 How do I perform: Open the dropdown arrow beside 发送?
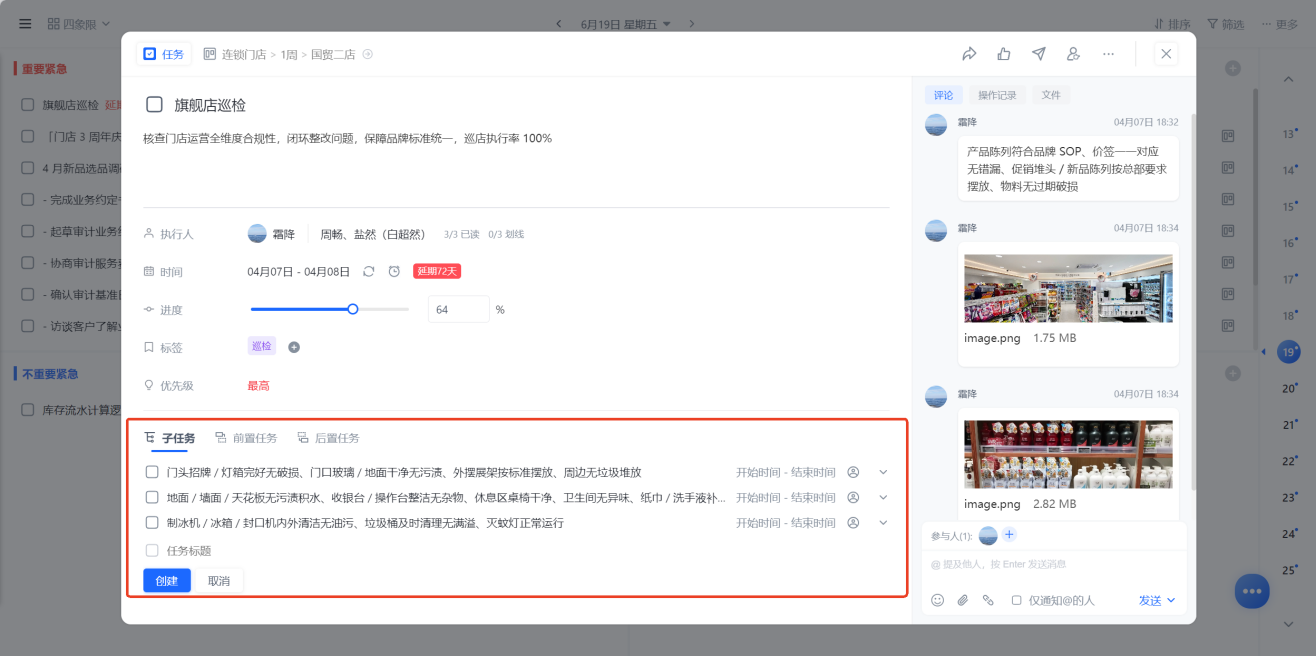point(1171,600)
